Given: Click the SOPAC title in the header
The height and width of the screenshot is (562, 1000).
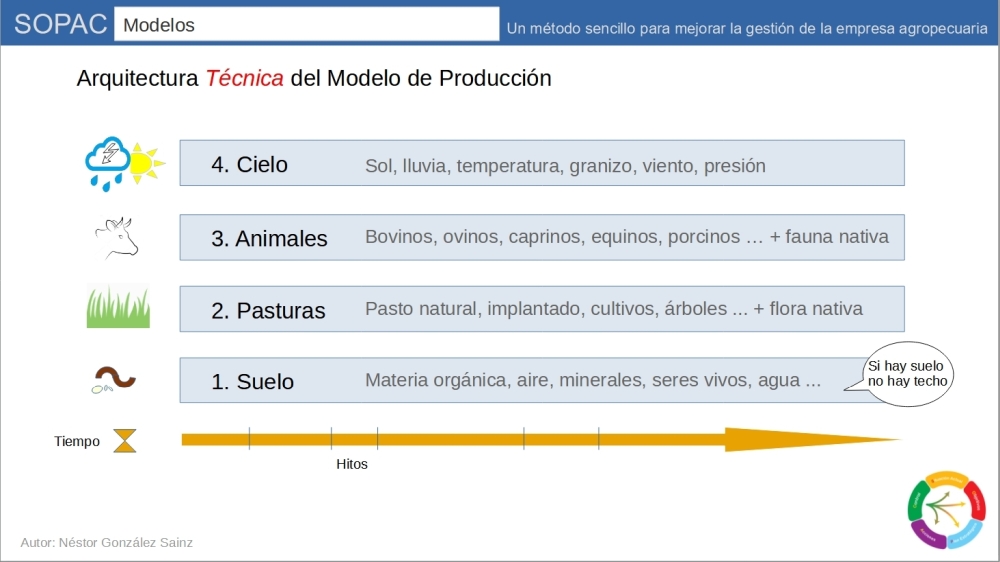Looking at the screenshot, I should (x=61, y=25).
